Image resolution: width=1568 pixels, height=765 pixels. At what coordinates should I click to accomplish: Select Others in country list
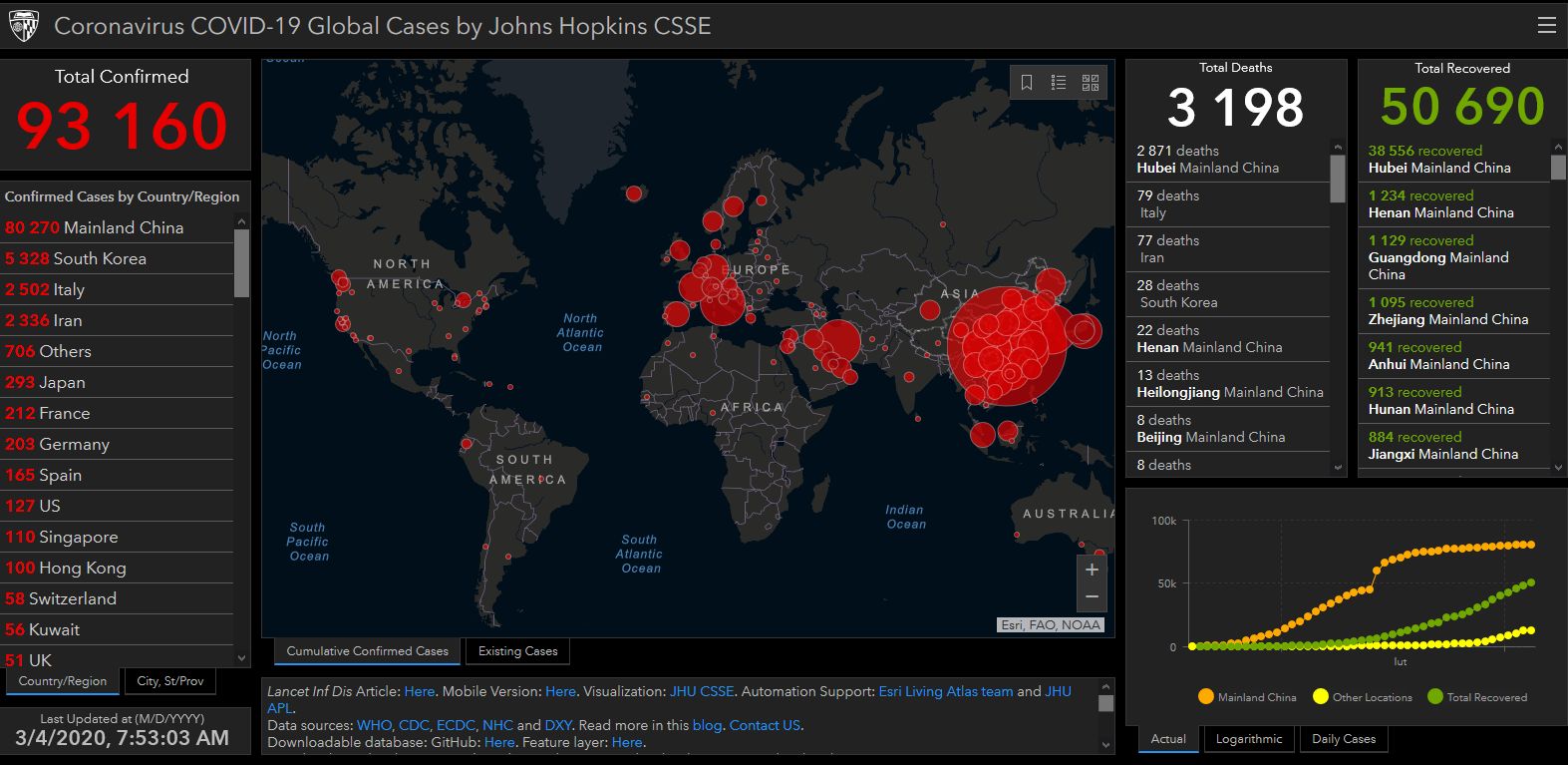tap(118, 351)
